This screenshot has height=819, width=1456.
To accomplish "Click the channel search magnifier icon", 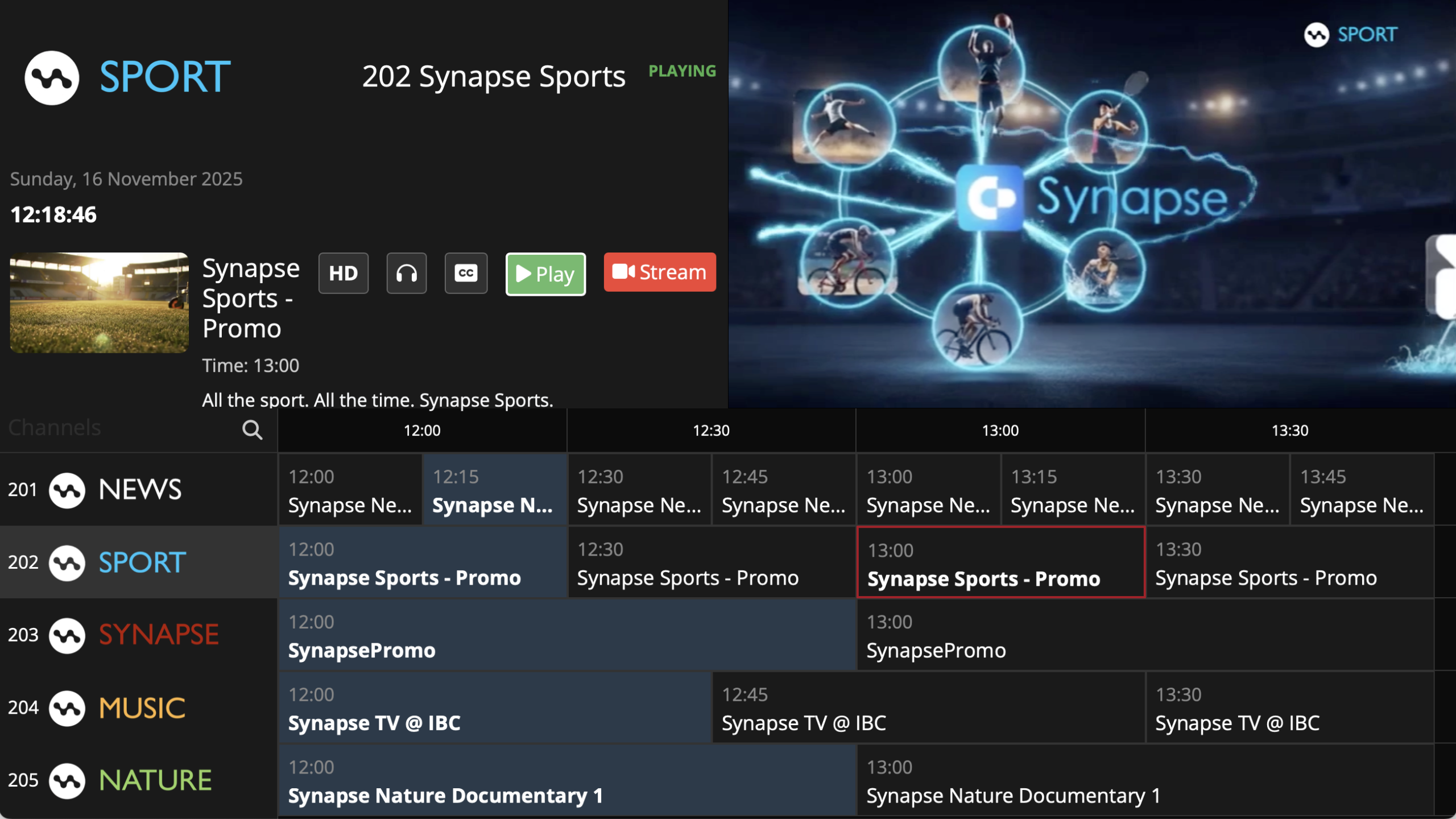I will [252, 430].
